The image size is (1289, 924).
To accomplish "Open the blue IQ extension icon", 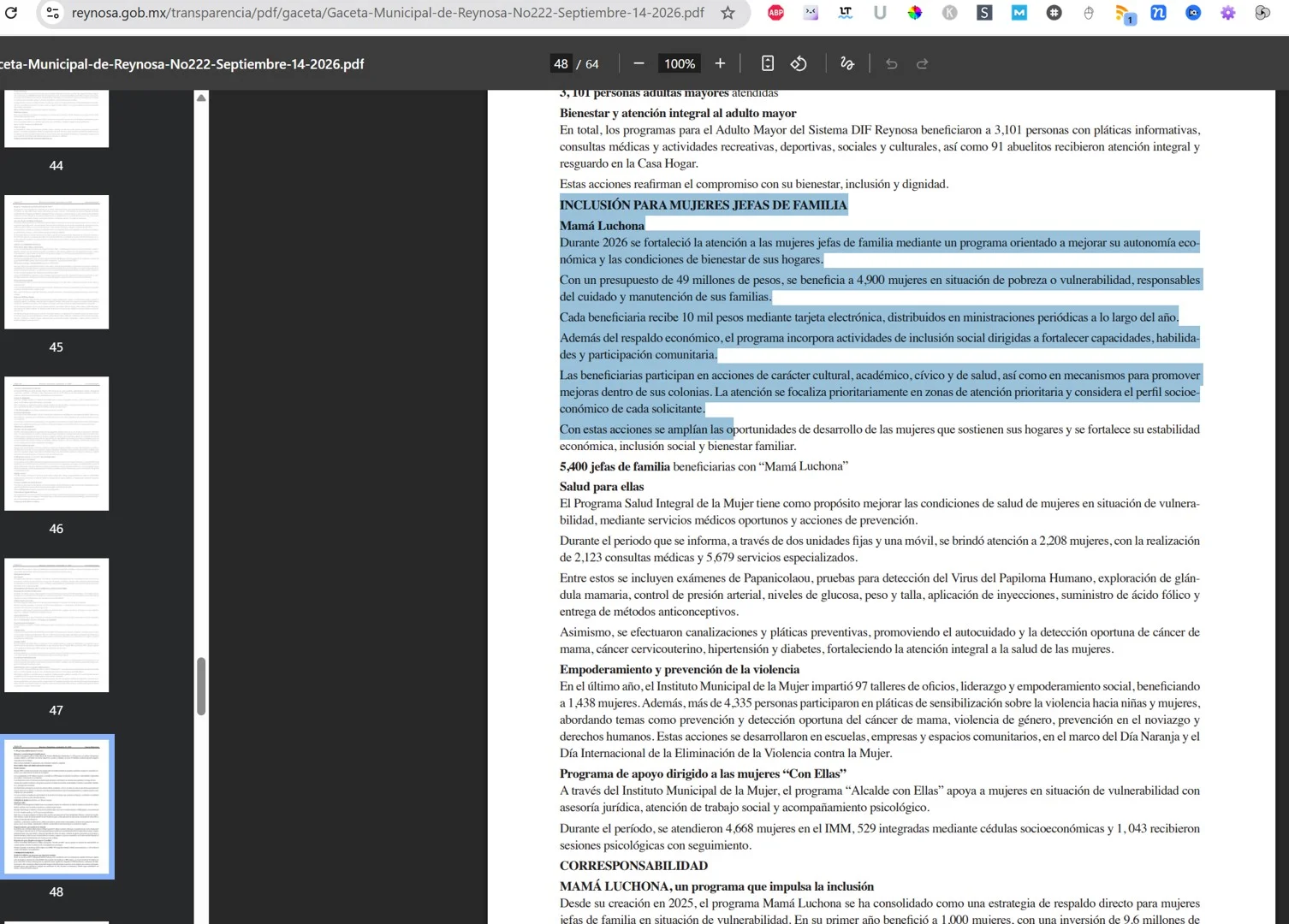I will click(1193, 13).
